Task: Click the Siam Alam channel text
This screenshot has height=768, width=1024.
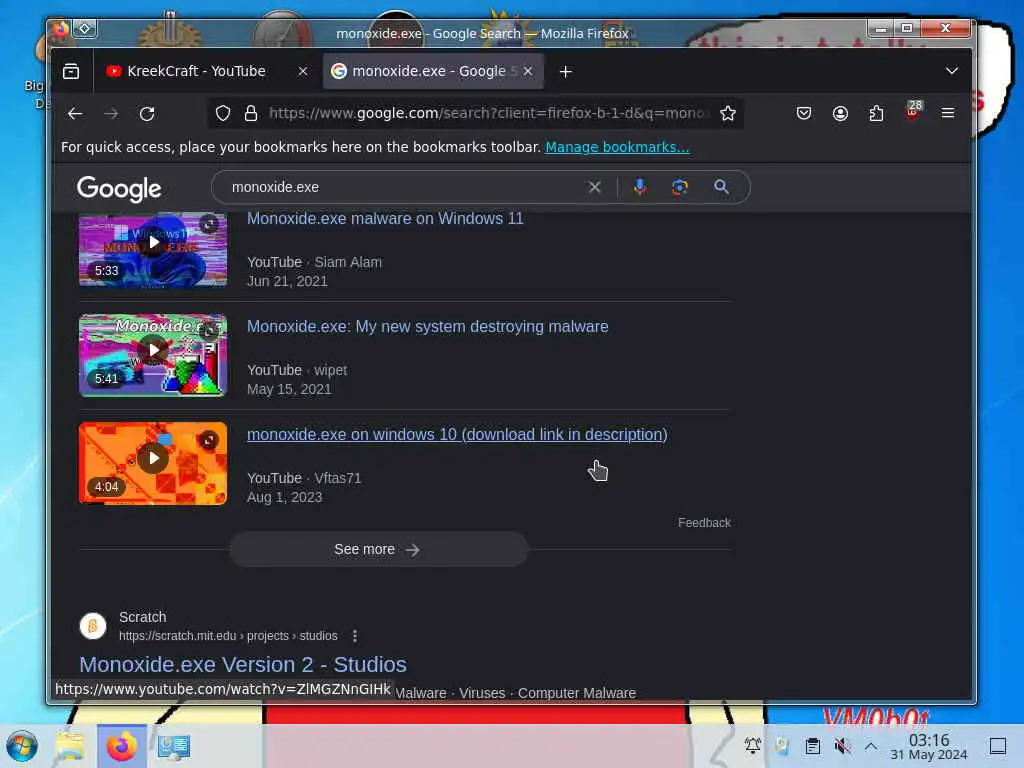Action: tap(348, 262)
